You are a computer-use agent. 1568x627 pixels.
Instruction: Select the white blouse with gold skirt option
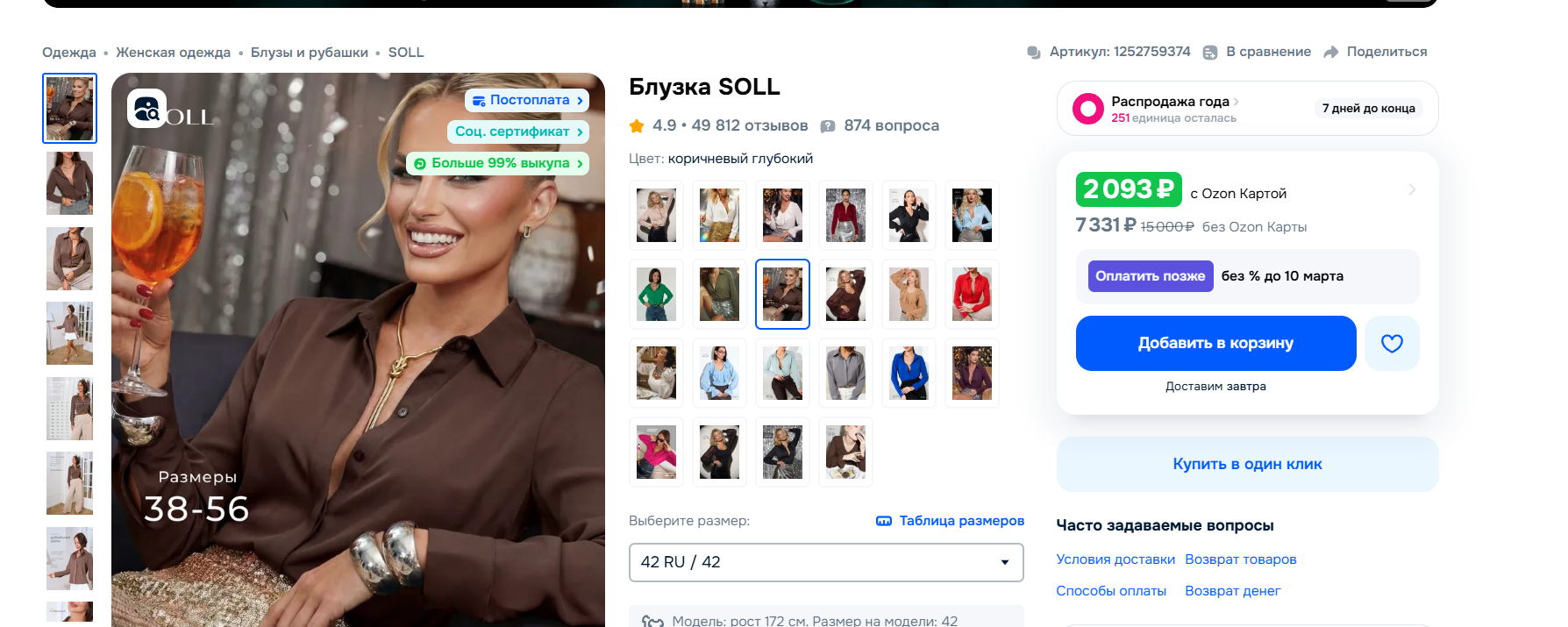[719, 216]
